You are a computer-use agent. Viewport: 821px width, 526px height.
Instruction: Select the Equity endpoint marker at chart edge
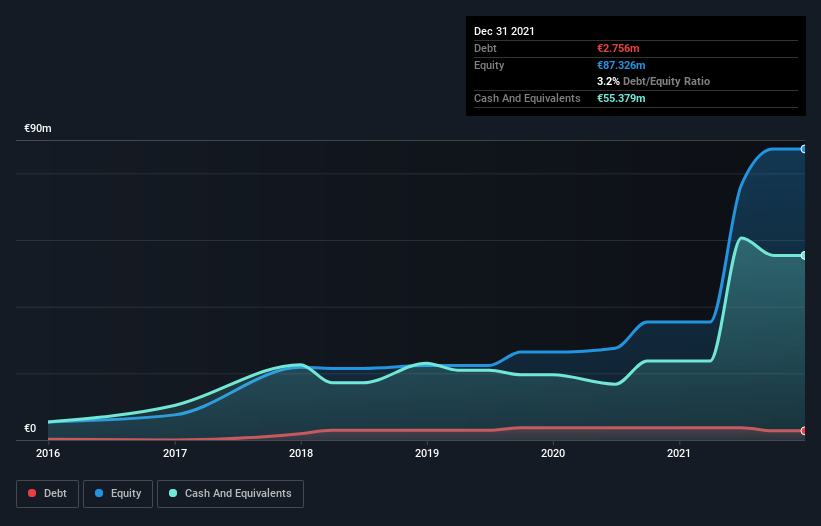click(x=804, y=149)
